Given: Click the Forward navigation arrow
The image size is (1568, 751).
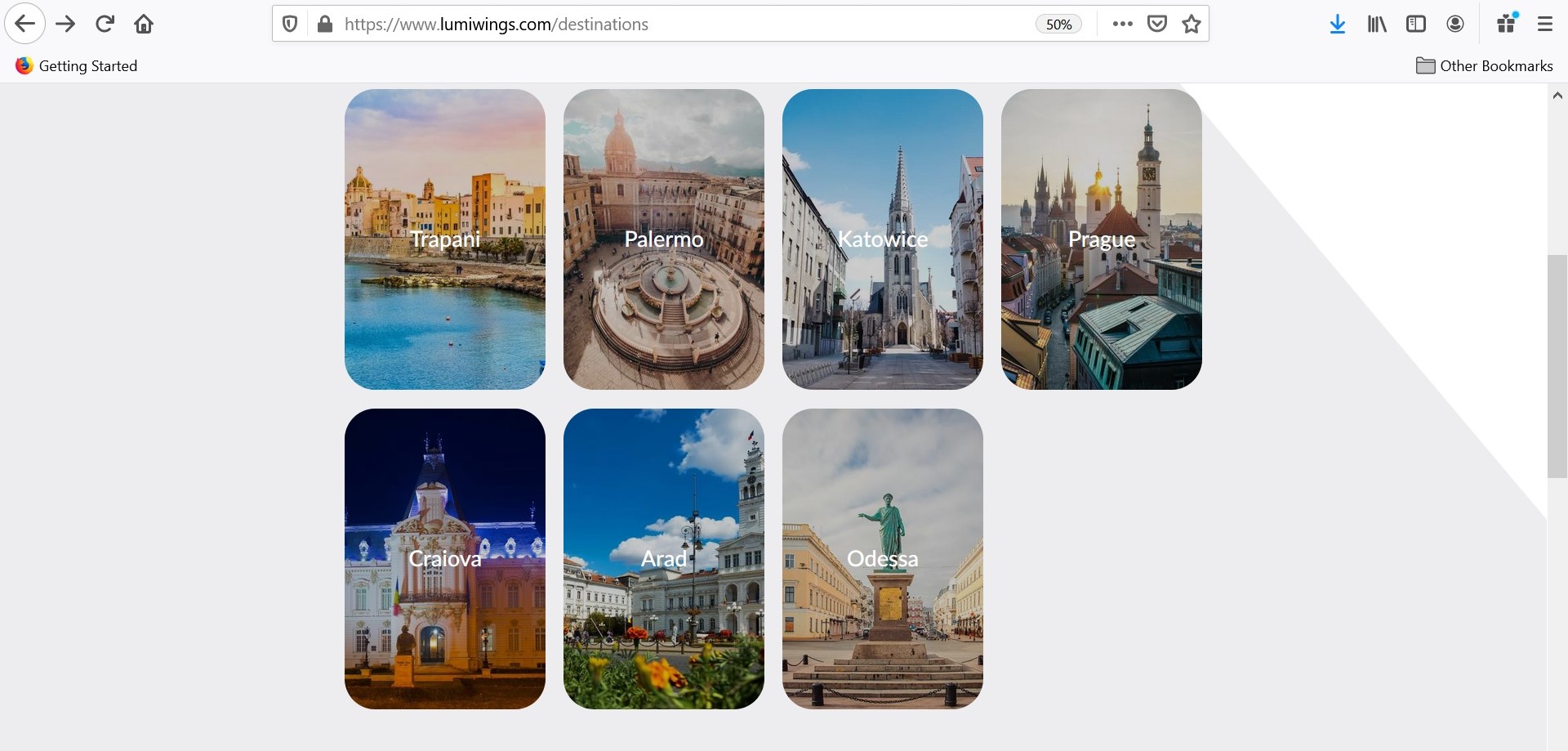Looking at the screenshot, I should (65, 24).
